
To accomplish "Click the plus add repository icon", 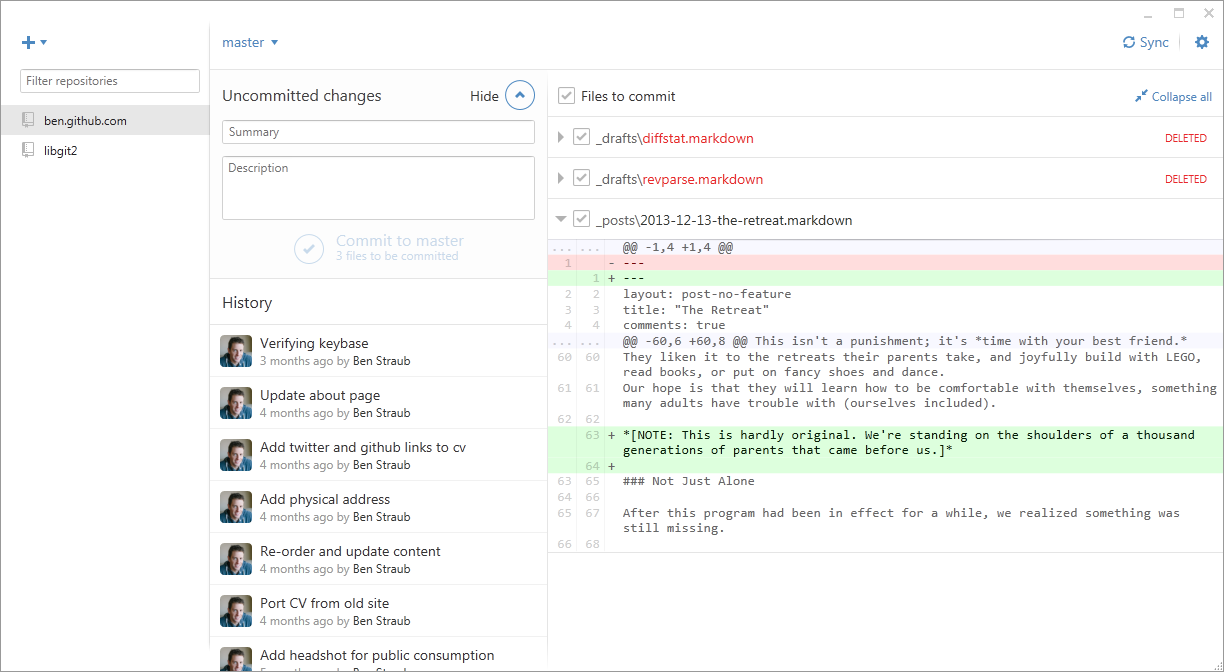I will [x=29, y=43].
